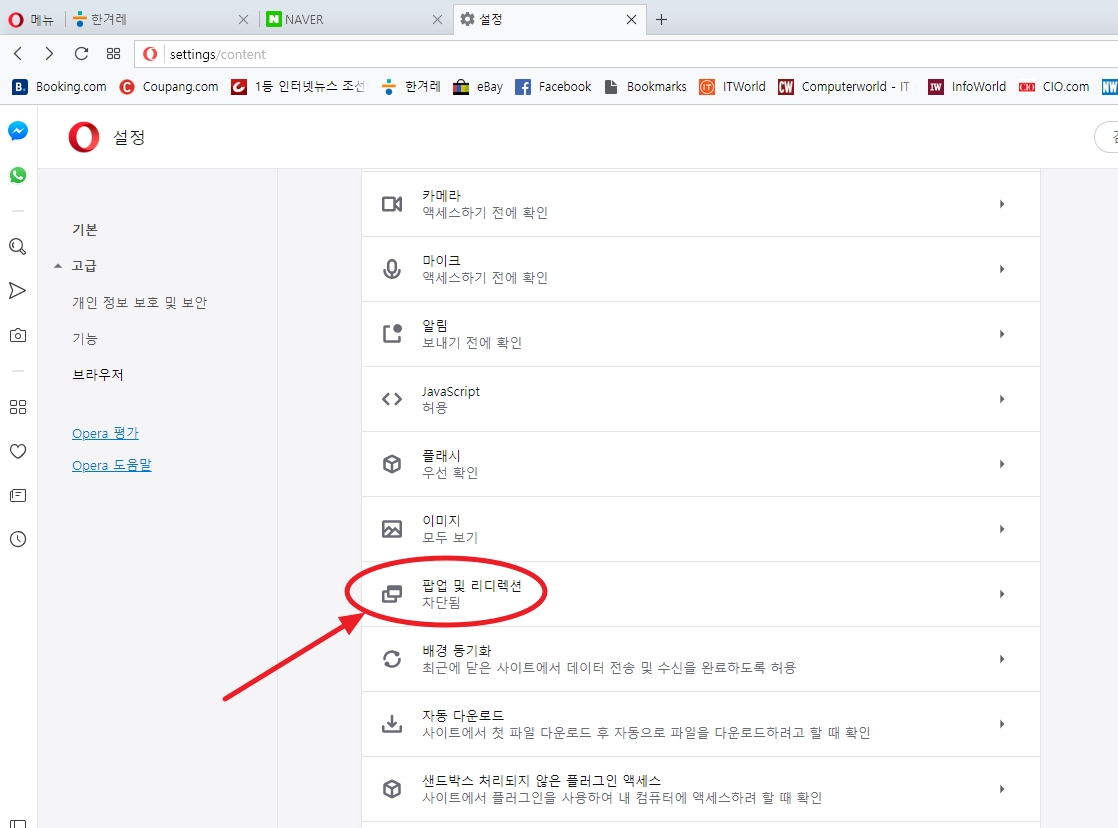Expand the JavaScript settings row arrow
Image resolution: width=1118 pixels, height=828 pixels.
click(1001, 399)
